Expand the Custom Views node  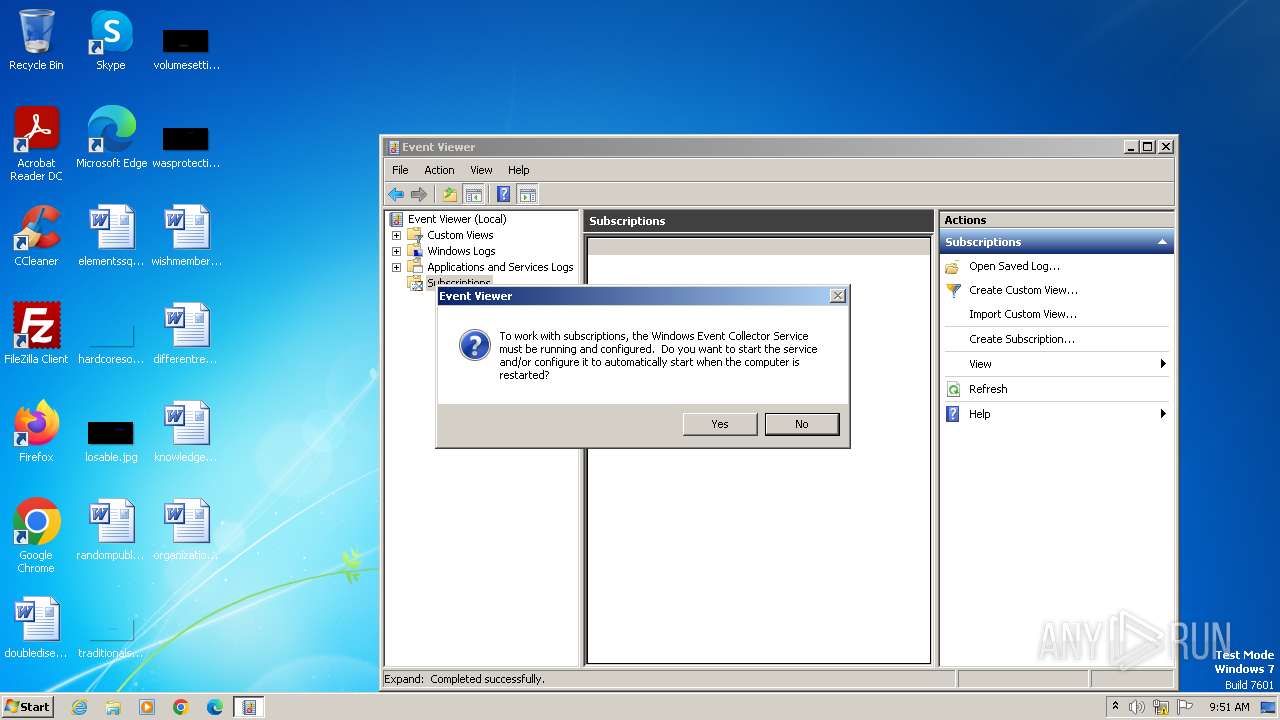coord(396,235)
